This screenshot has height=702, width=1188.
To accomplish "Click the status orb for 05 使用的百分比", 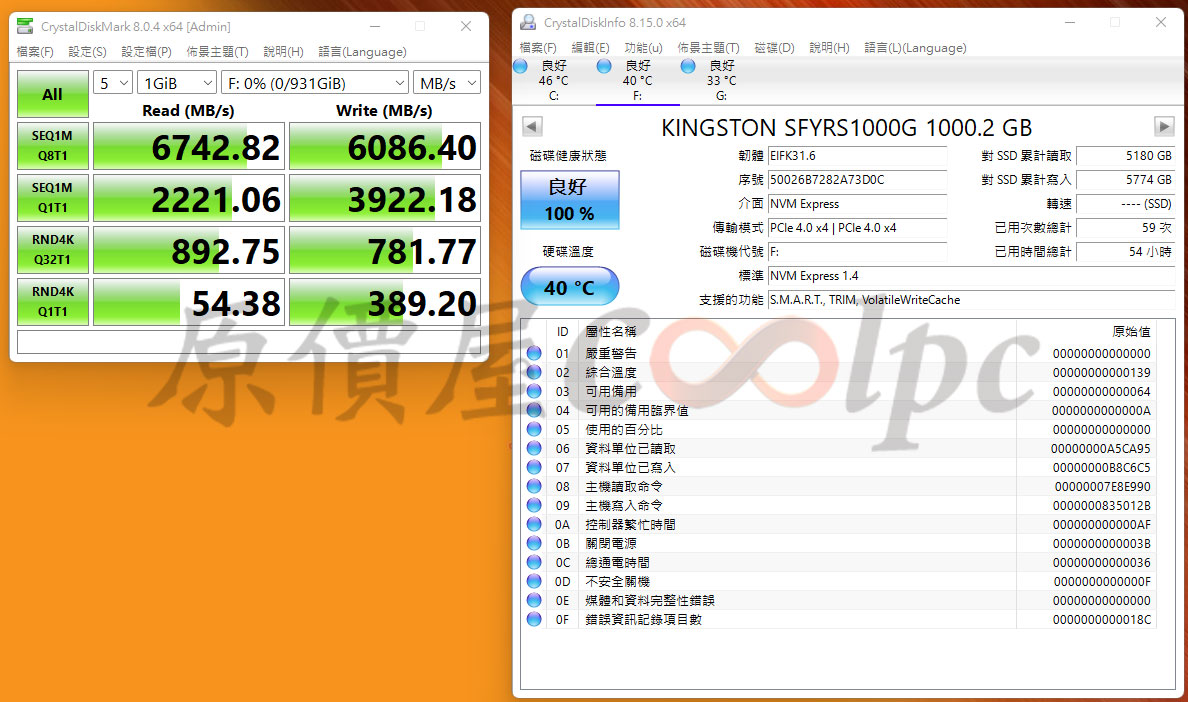I will point(534,429).
